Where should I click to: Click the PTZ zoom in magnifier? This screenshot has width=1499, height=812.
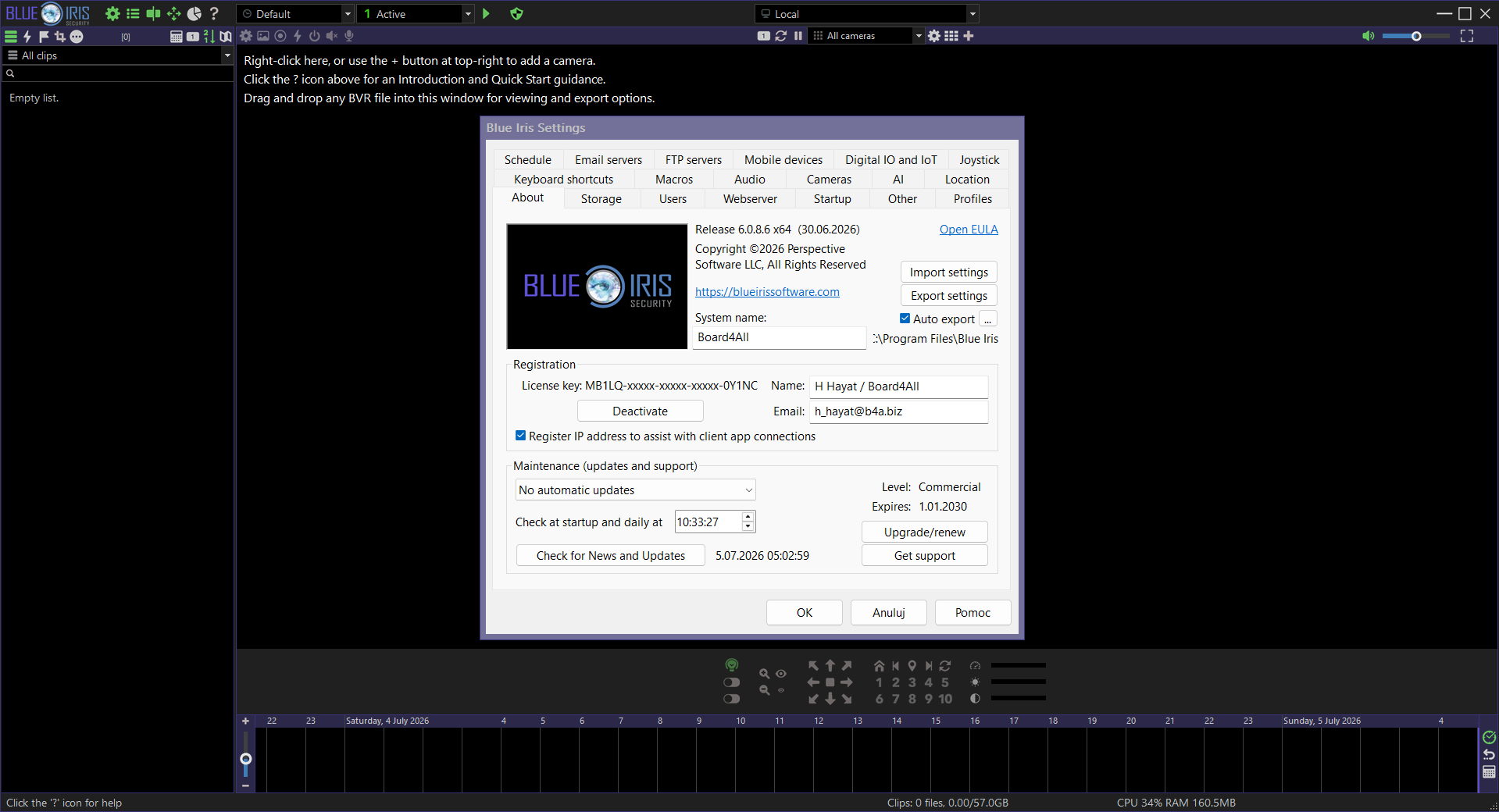coord(764,673)
